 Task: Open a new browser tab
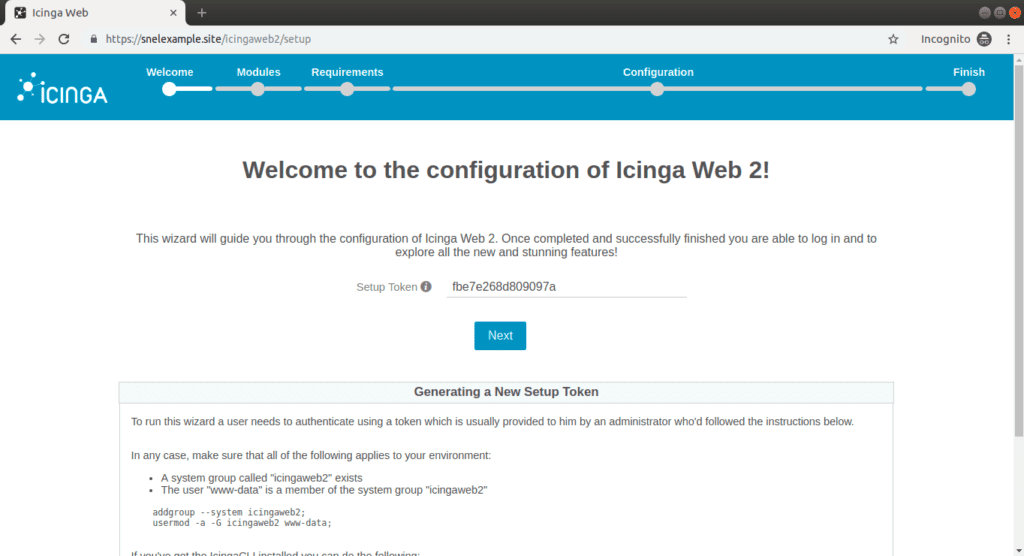coord(202,13)
